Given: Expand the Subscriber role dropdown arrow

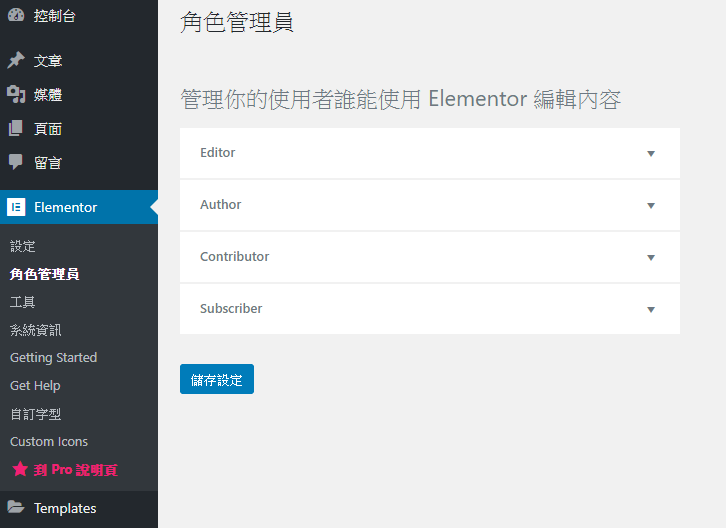Looking at the screenshot, I should tap(651, 309).
